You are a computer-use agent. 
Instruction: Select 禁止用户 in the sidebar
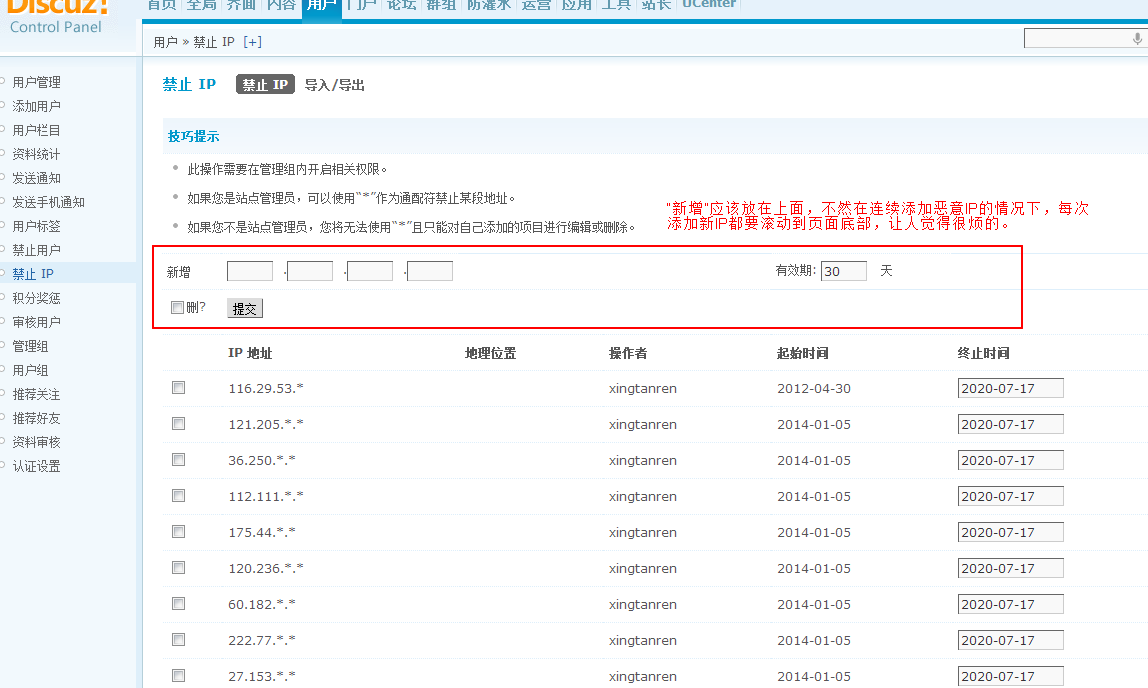click(37, 250)
